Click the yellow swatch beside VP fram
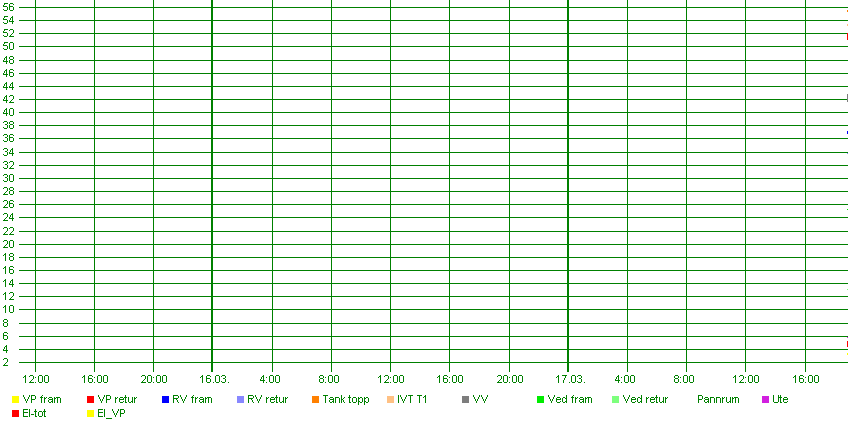This screenshot has height=426, width=848. [x=15, y=400]
